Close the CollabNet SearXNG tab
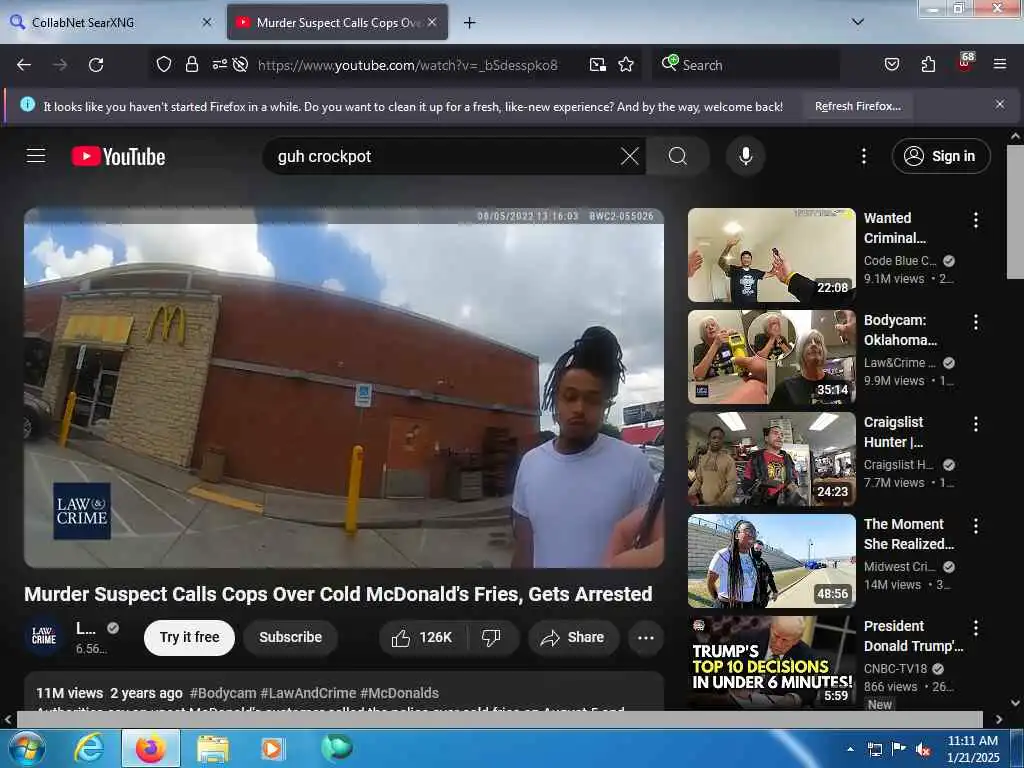The width and height of the screenshot is (1024, 768). 207,22
